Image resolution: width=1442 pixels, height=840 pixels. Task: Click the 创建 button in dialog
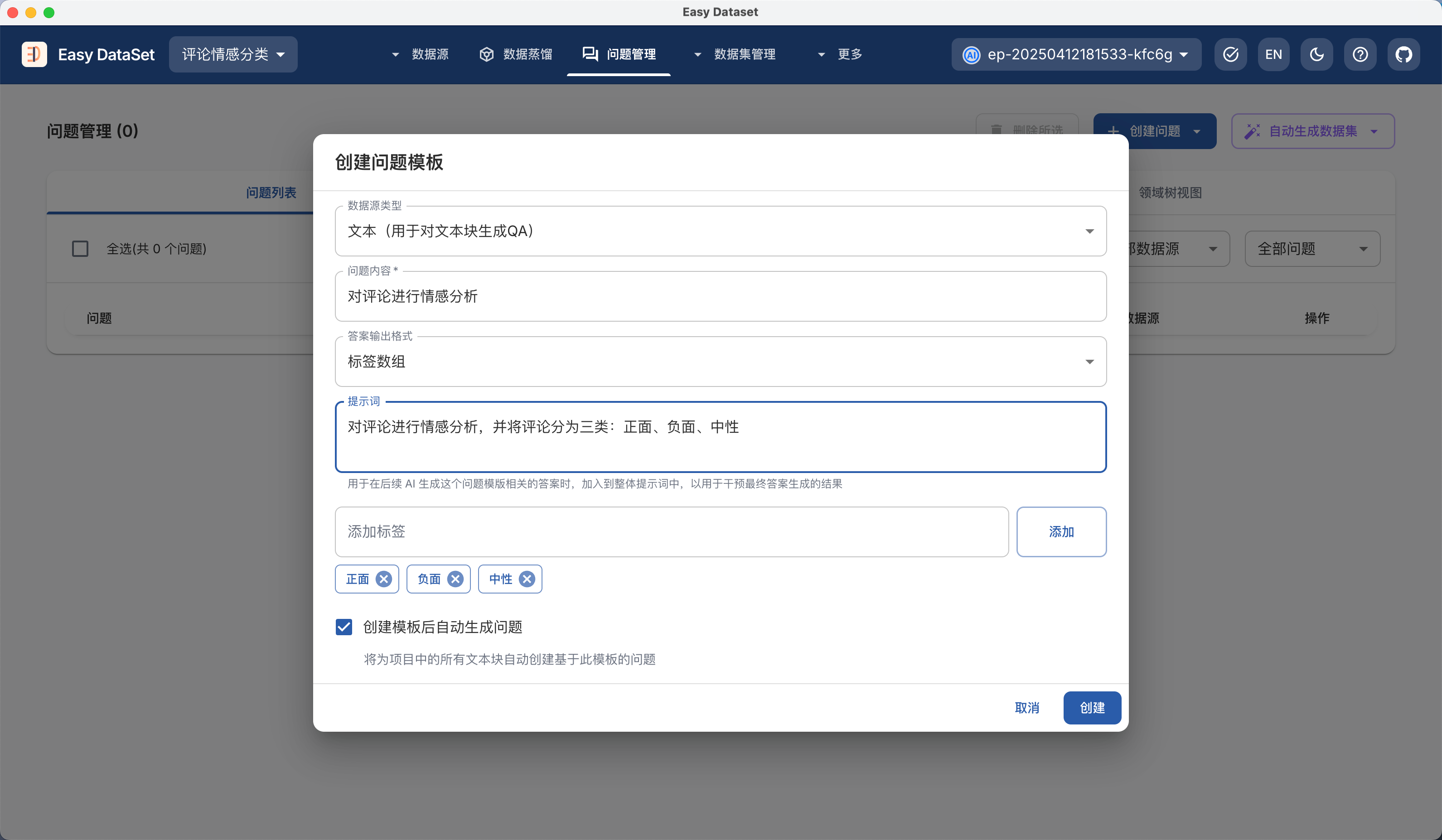coord(1091,708)
